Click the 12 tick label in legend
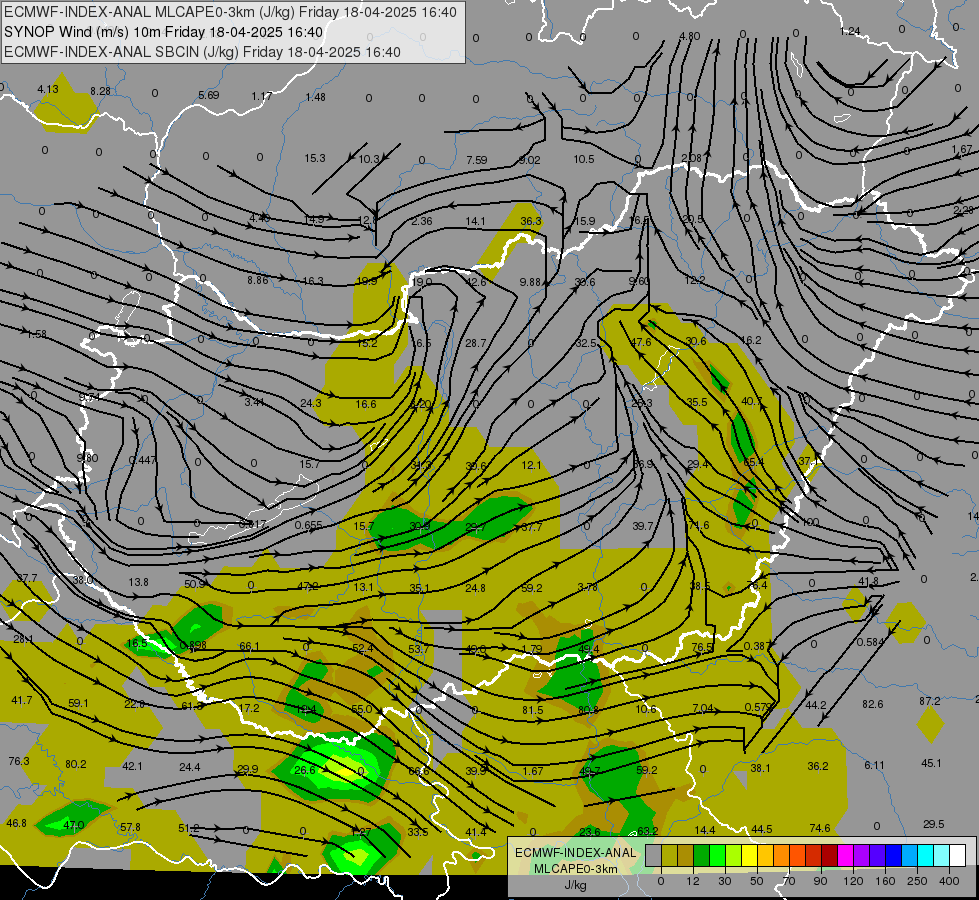Image resolution: width=979 pixels, height=900 pixels. coord(693,881)
